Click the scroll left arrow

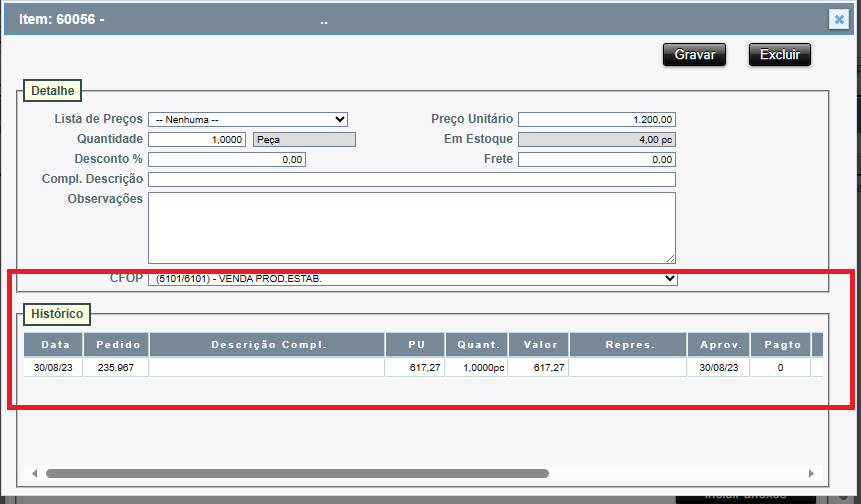pos(33,473)
